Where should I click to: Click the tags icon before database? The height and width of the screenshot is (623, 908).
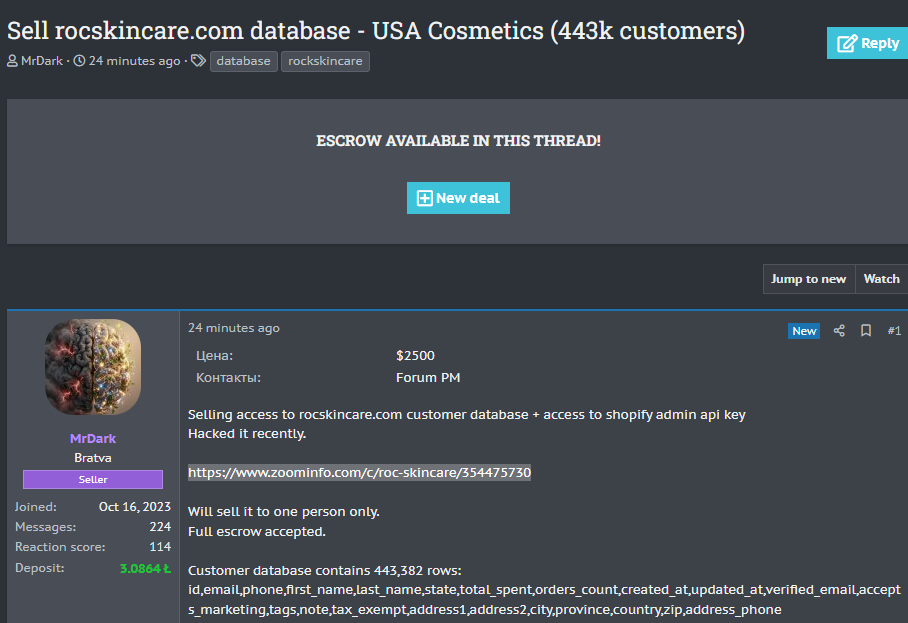click(198, 61)
